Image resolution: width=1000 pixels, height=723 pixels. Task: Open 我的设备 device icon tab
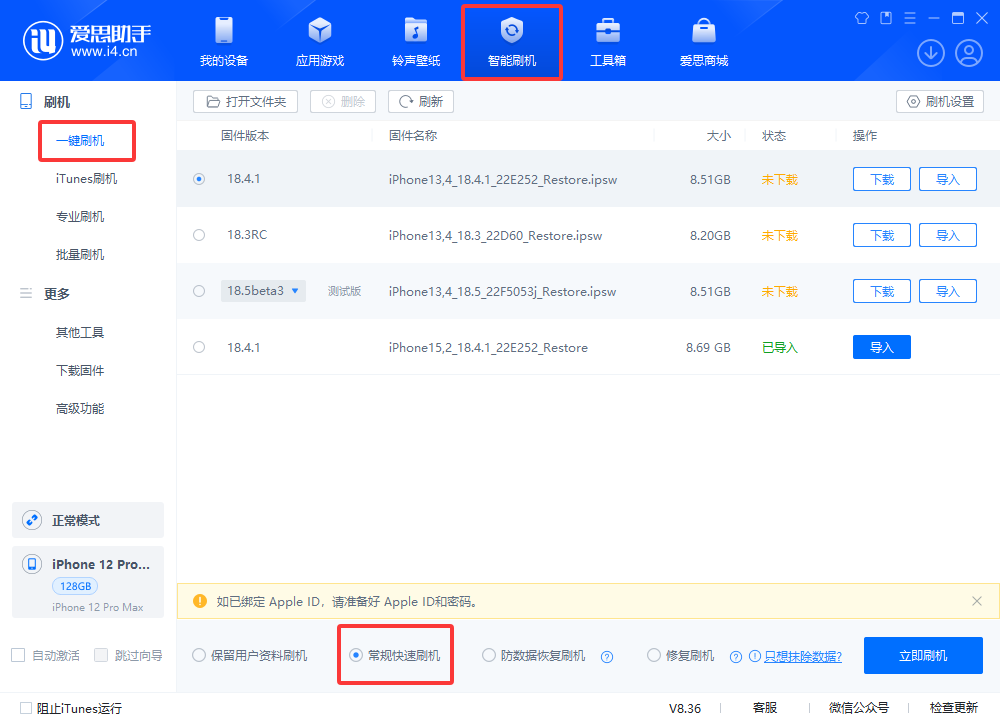[223, 42]
